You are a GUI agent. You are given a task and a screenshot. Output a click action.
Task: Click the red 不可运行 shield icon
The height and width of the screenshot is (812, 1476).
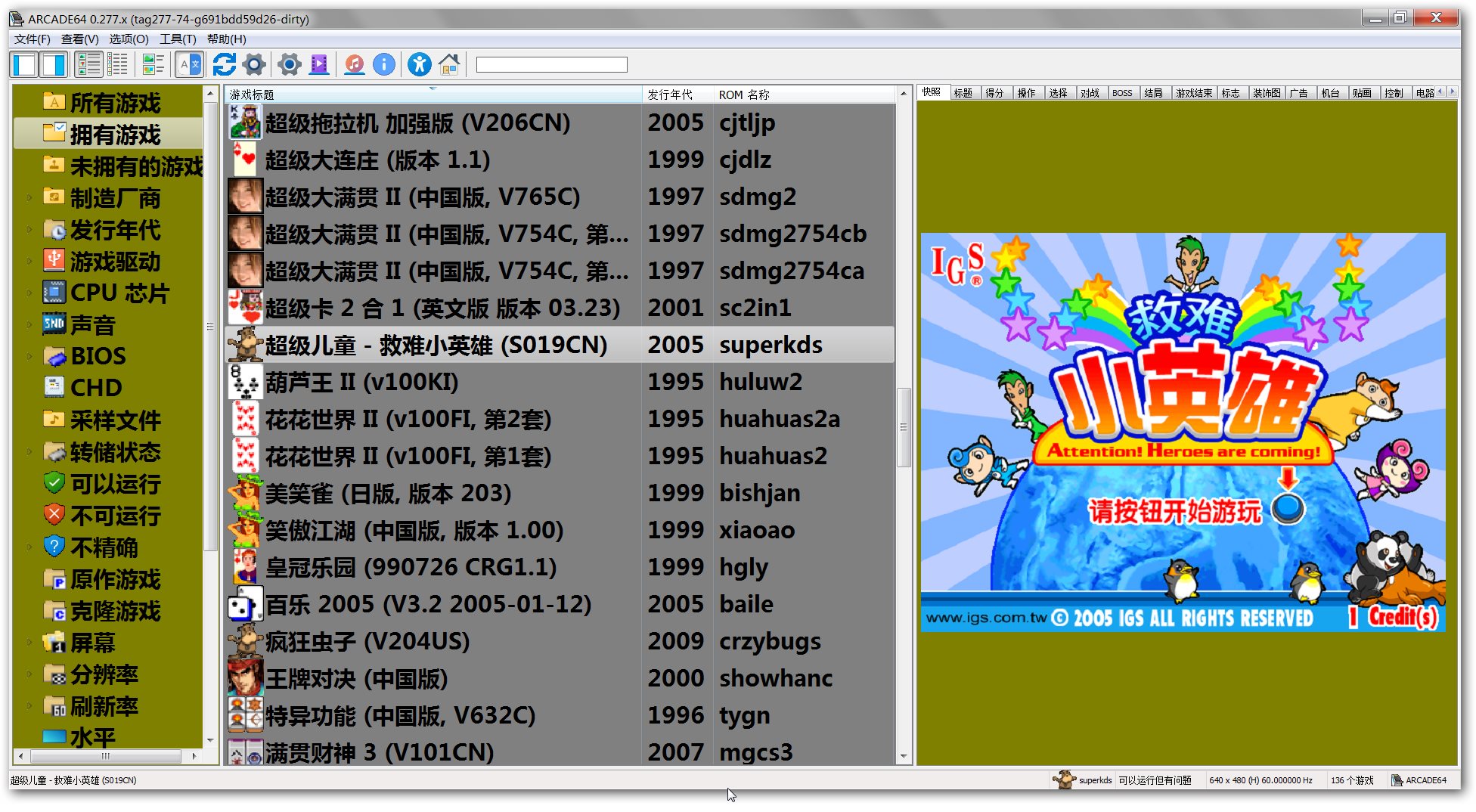click(54, 514)
